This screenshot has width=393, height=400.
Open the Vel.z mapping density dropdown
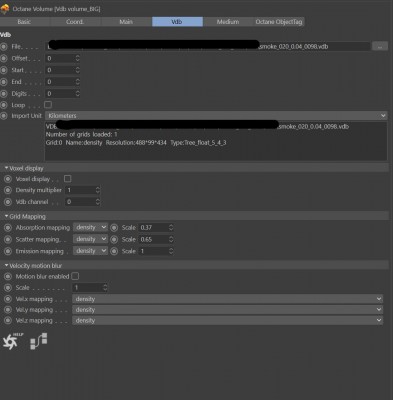click(227, 320)
